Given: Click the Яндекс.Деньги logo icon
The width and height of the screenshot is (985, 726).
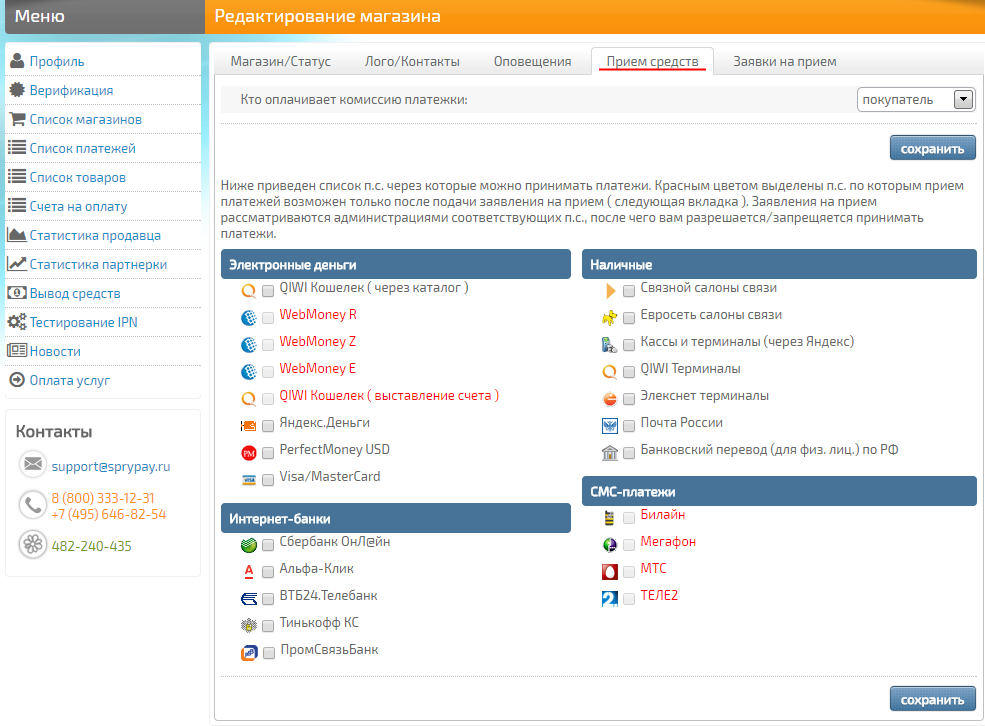Looking at the screenshot, I should pos(249,426).
